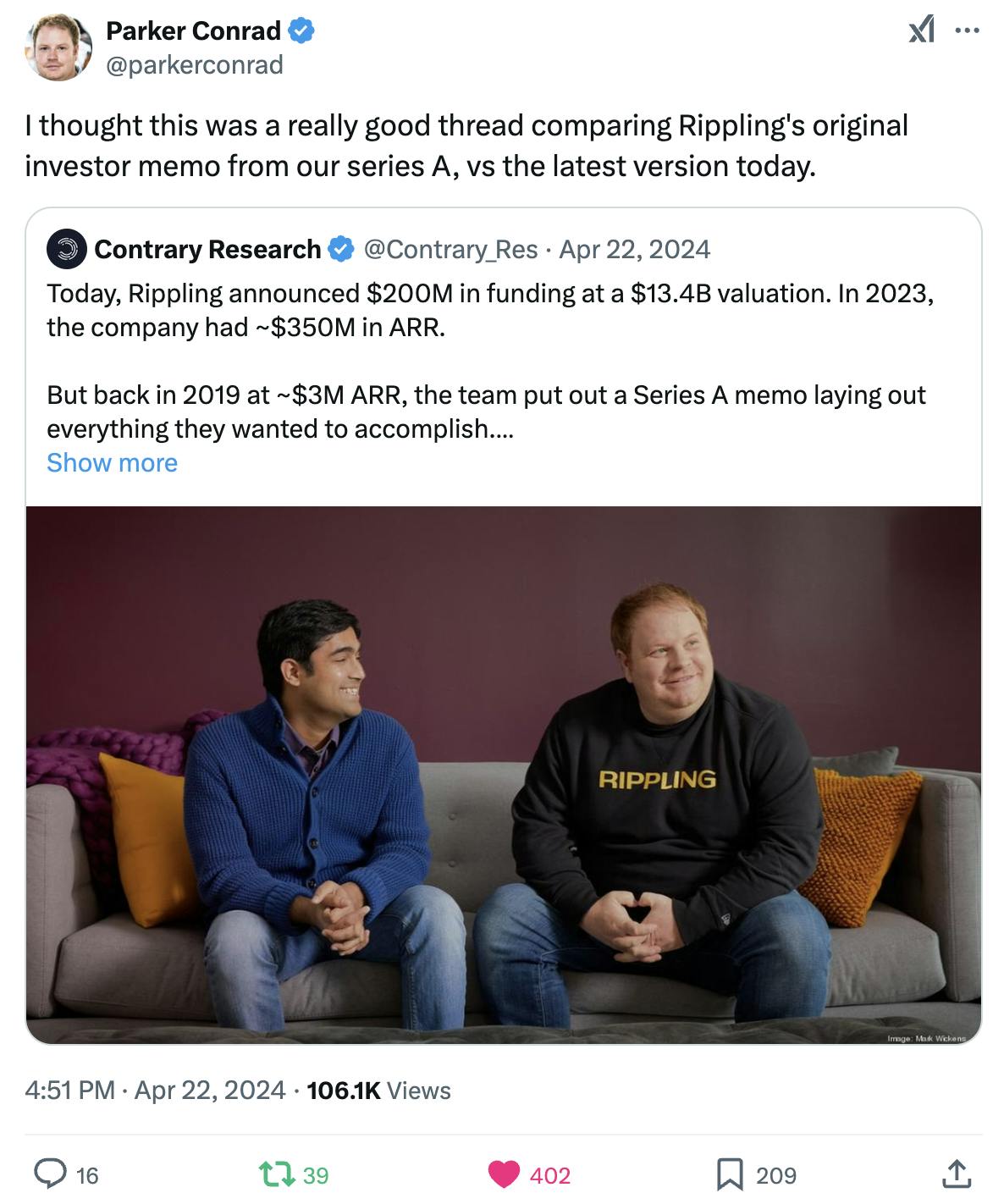Expand quoted post with Show more
This screenshot has width=1004, height=1204.
(112, 462)
